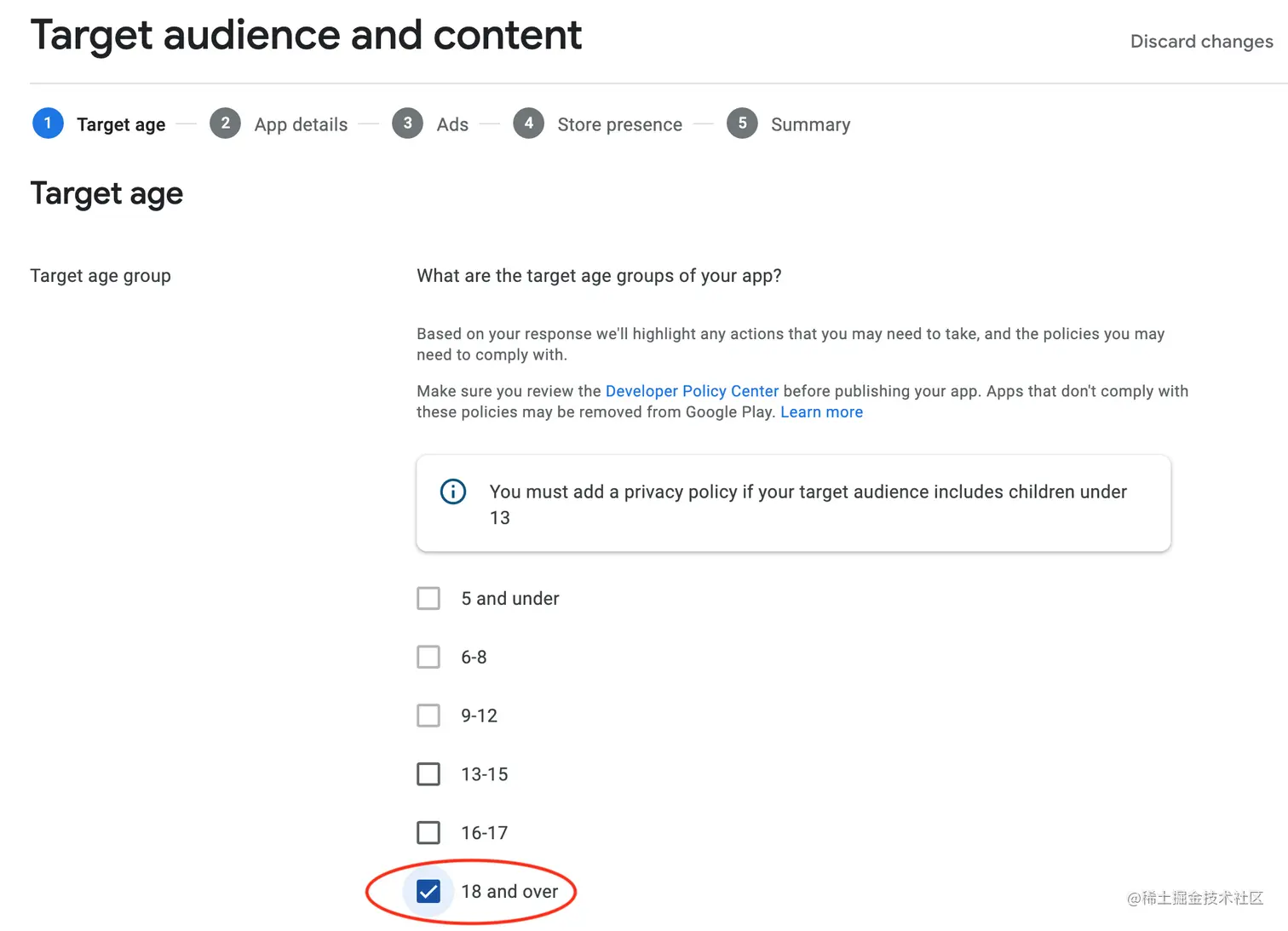
Task: Check the 6-8 age checkbox
Action: 428,657
